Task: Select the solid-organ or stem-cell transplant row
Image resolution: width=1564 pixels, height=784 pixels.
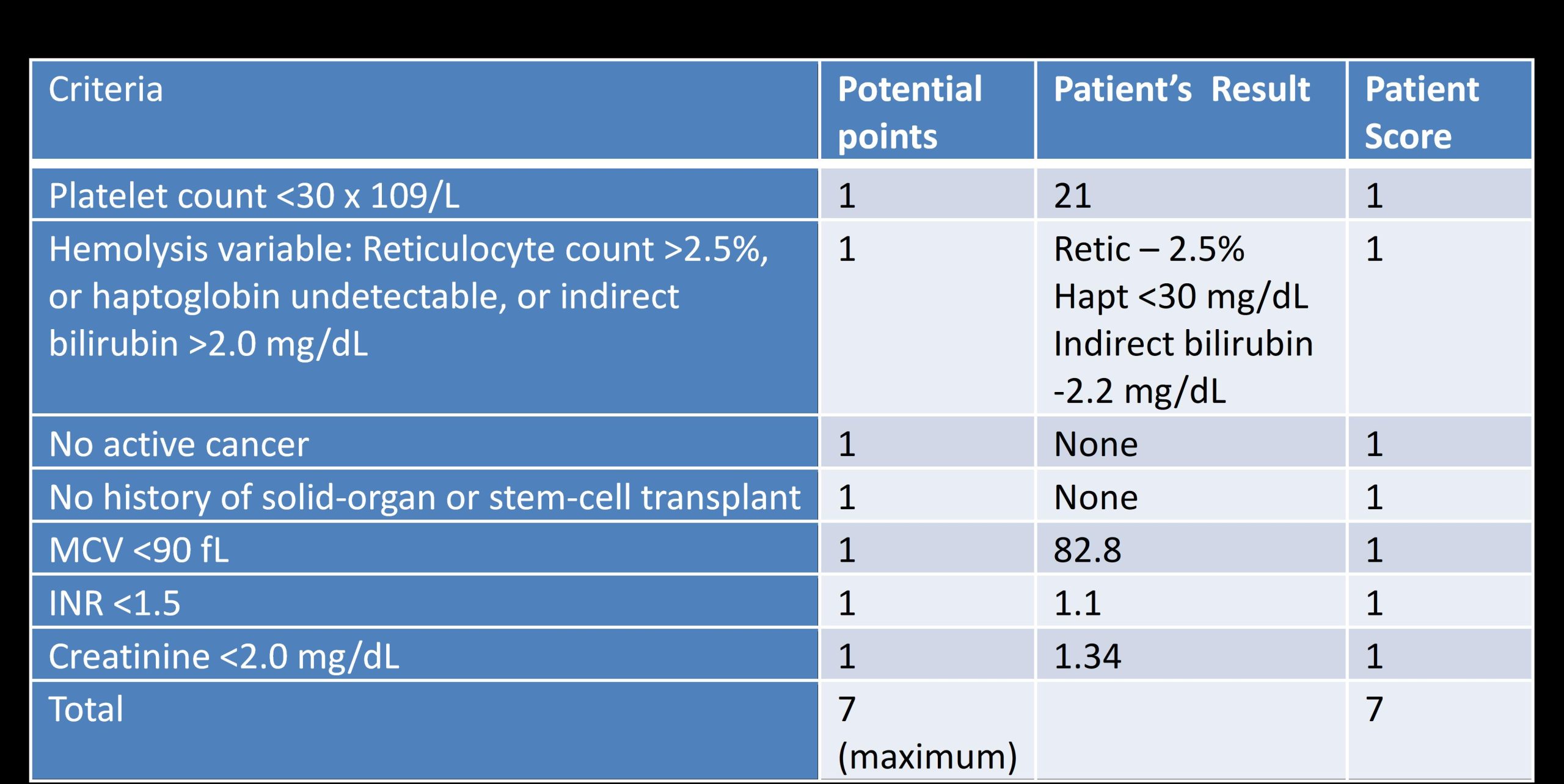Action: (425, 497)
